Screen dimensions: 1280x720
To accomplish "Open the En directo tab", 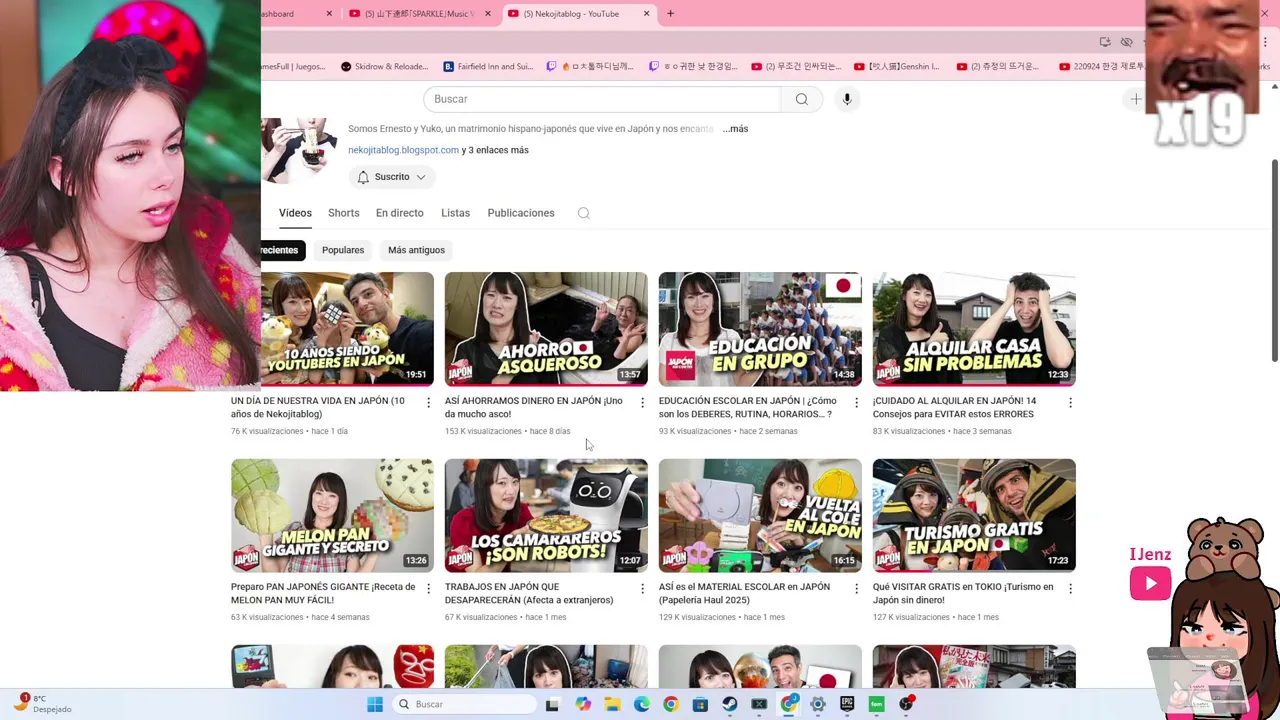I will pos(399,213).
